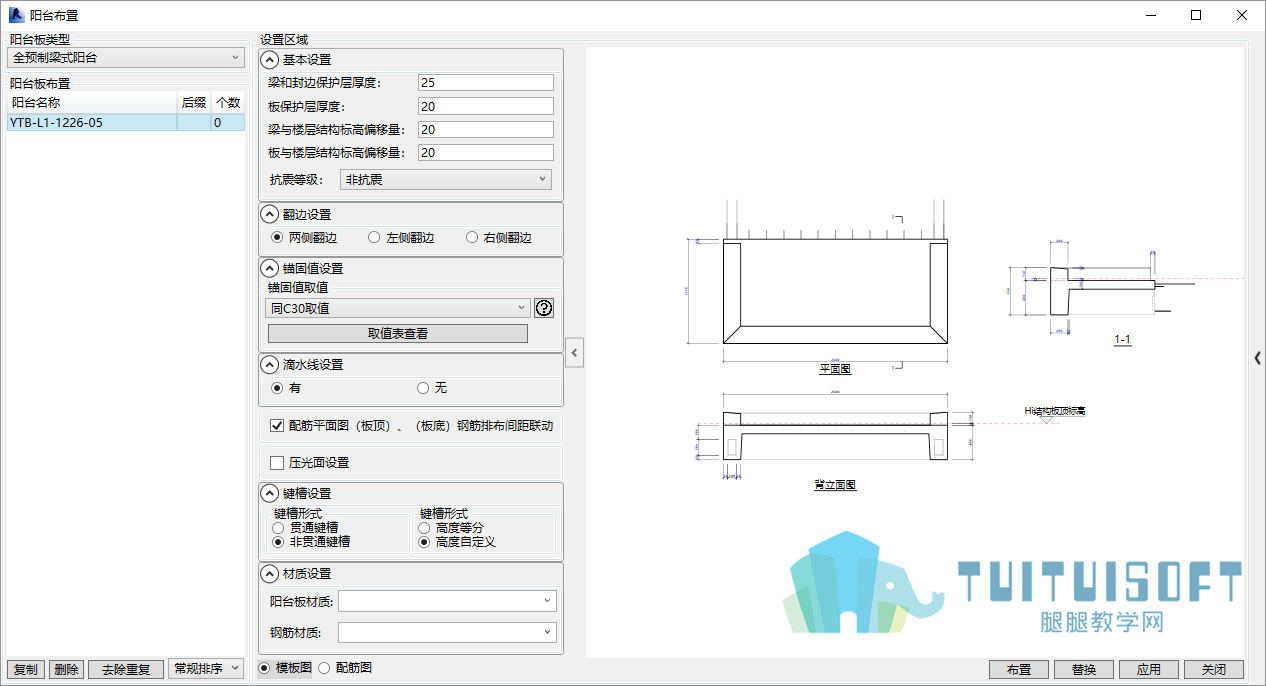Viewport: 1266px width, 686px height.
Task: Click 去除重复 button
Action: coord(126,669)
